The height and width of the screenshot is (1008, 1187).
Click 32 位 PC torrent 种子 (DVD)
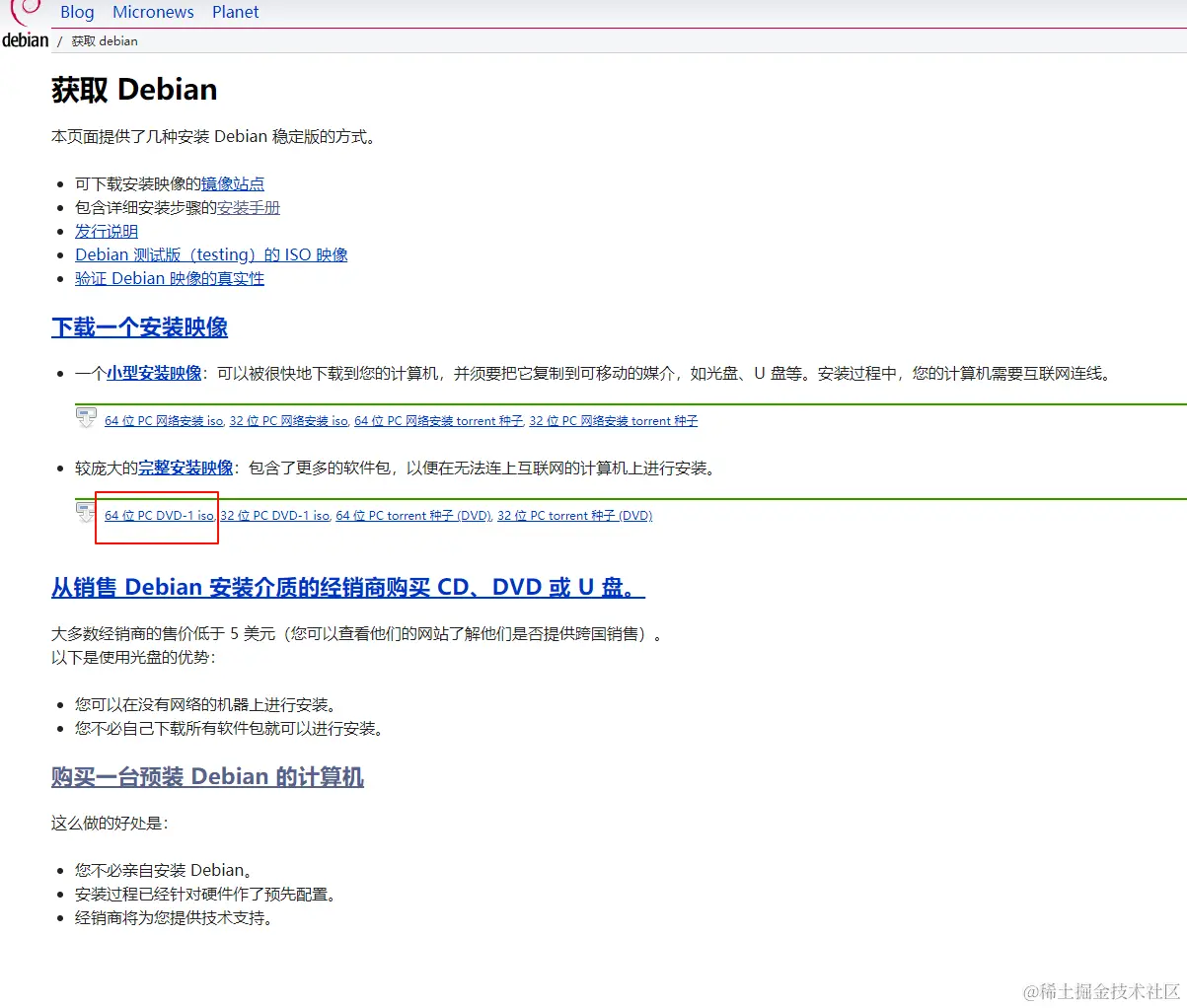click(575, 516)
